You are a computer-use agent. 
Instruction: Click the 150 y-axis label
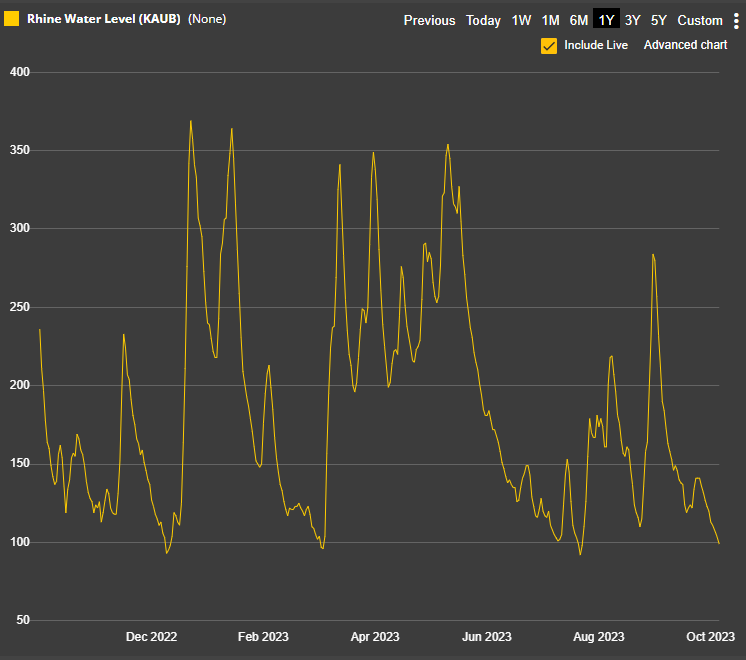[x=20, y=463]
